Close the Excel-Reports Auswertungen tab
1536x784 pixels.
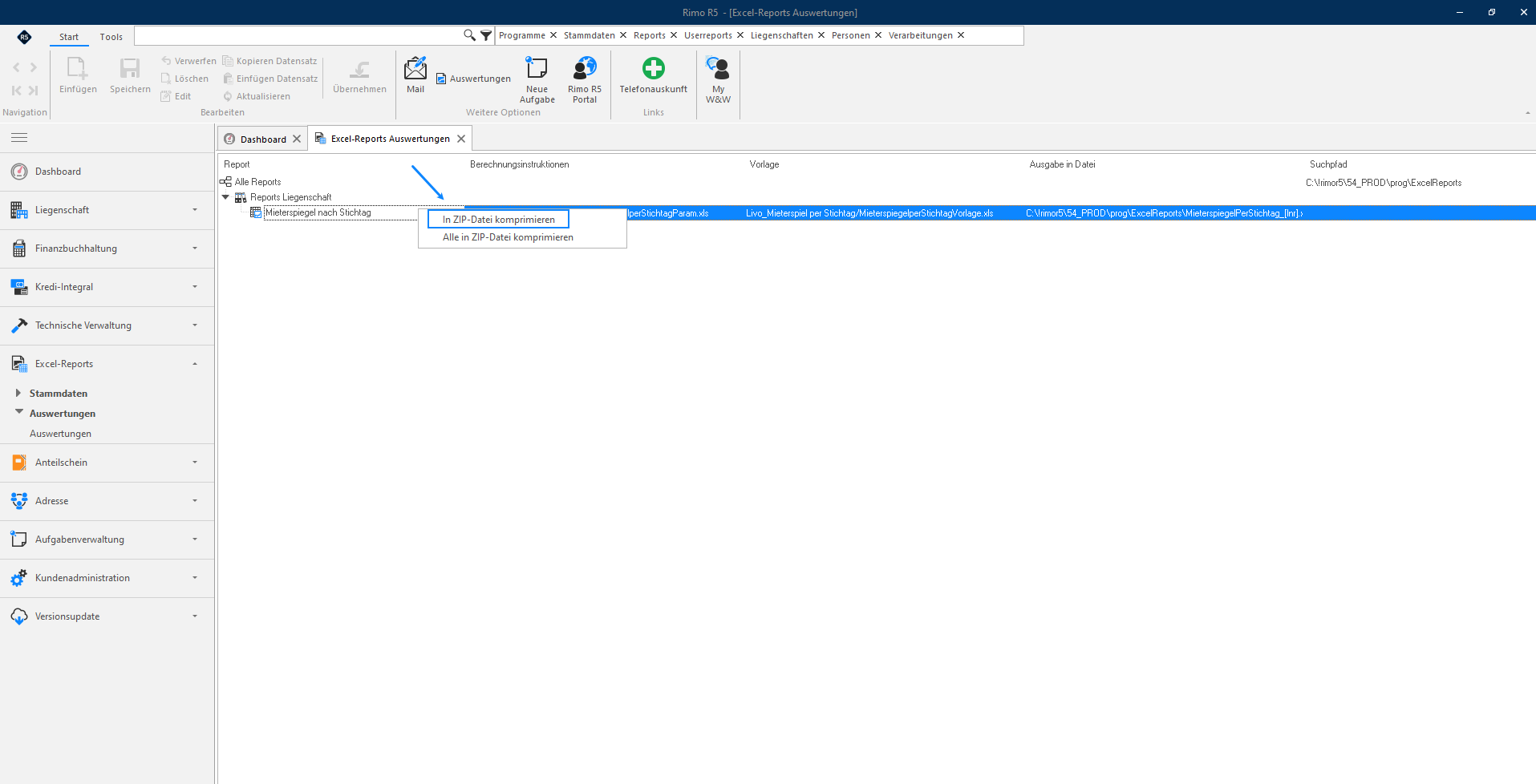click(461, 139)
